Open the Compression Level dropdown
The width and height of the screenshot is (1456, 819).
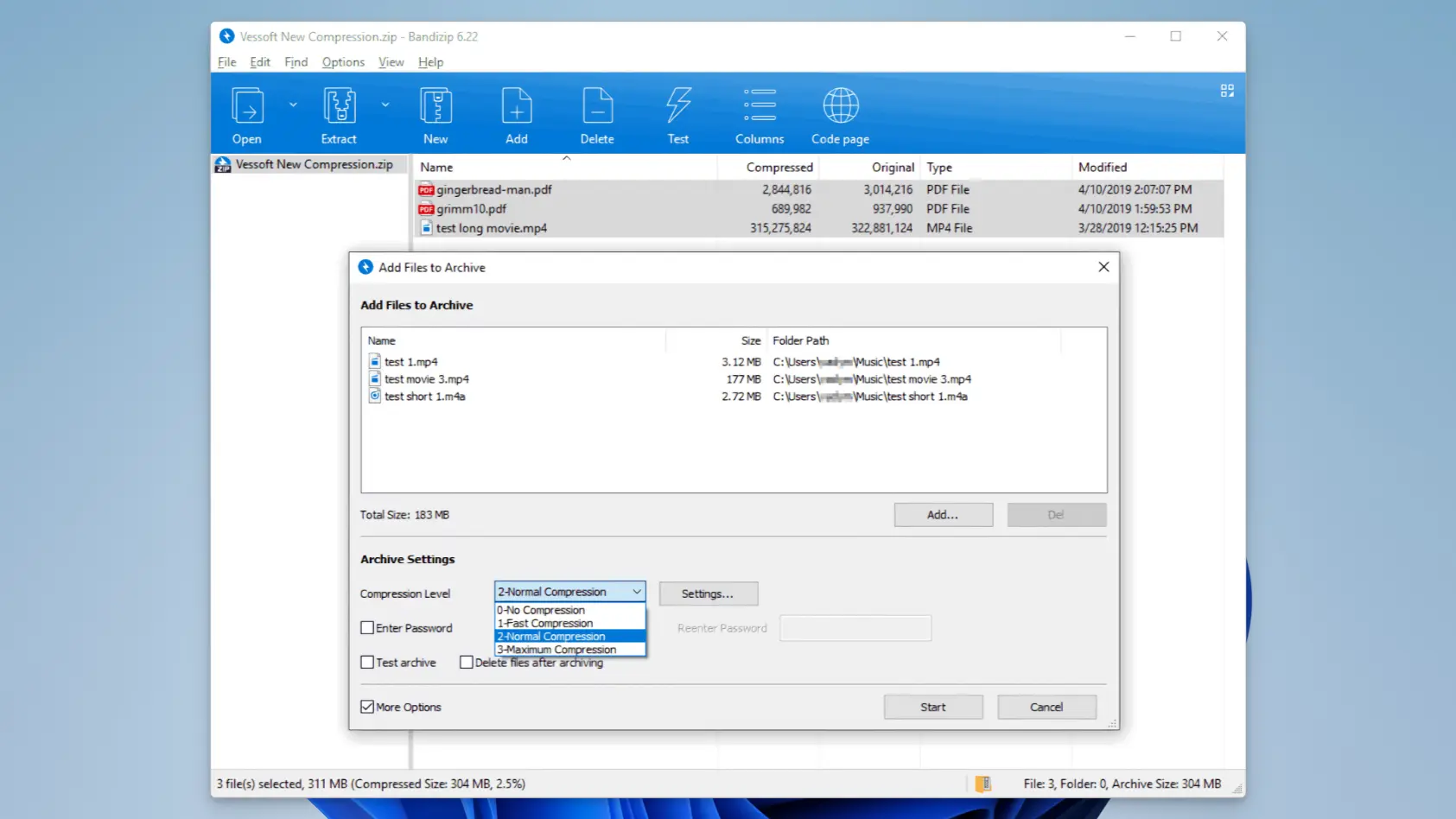(x=636, y=591)
